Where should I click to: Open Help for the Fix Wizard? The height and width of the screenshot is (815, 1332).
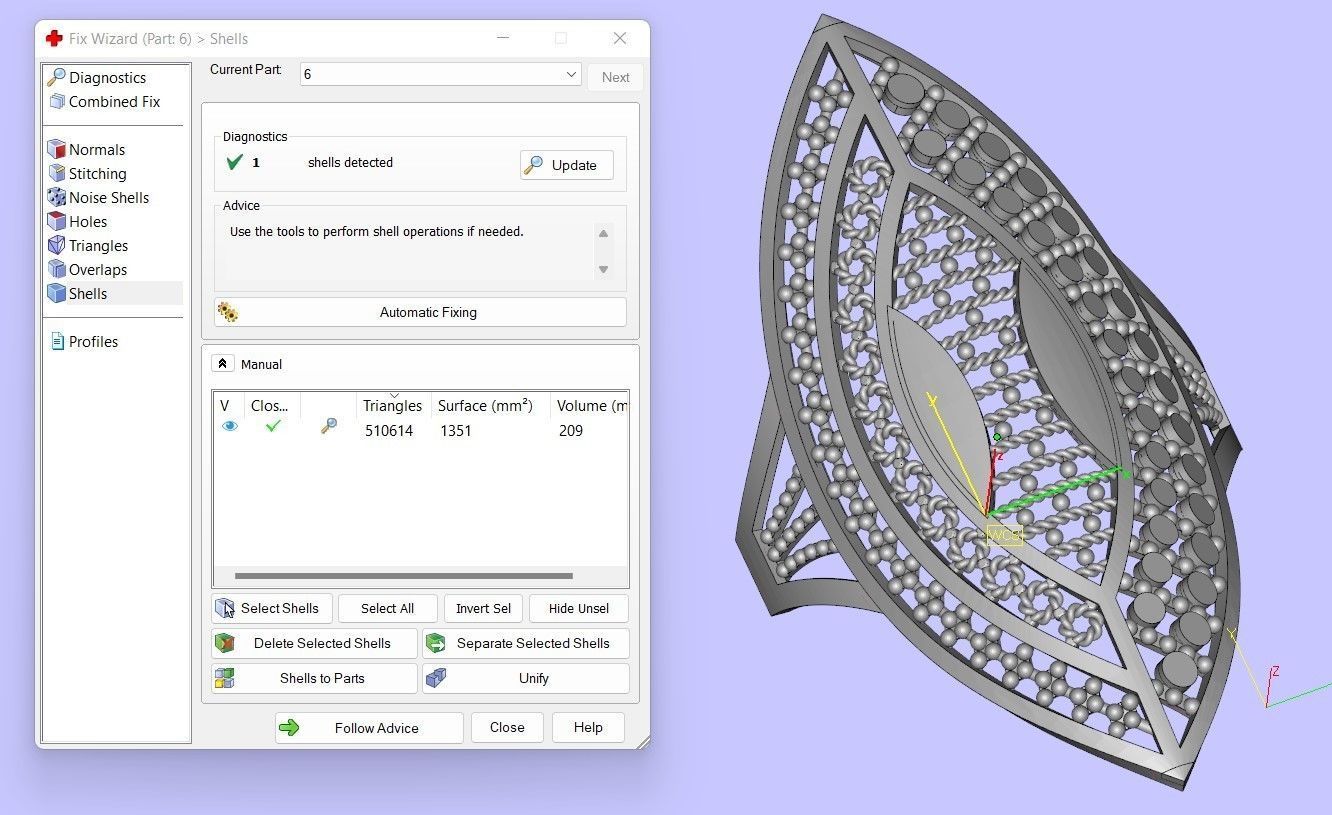point(588,727)
